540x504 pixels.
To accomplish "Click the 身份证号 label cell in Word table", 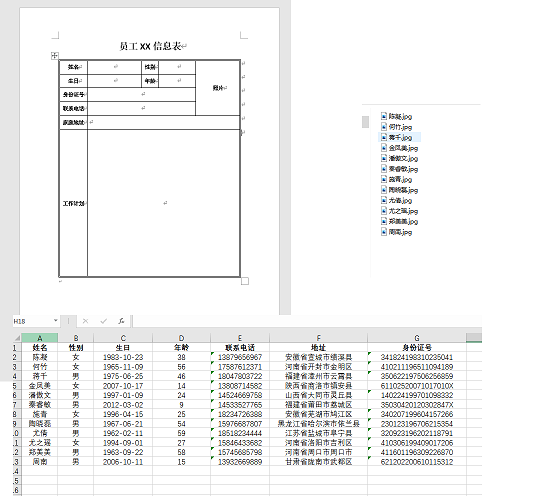I will click(x=73, y=95).
